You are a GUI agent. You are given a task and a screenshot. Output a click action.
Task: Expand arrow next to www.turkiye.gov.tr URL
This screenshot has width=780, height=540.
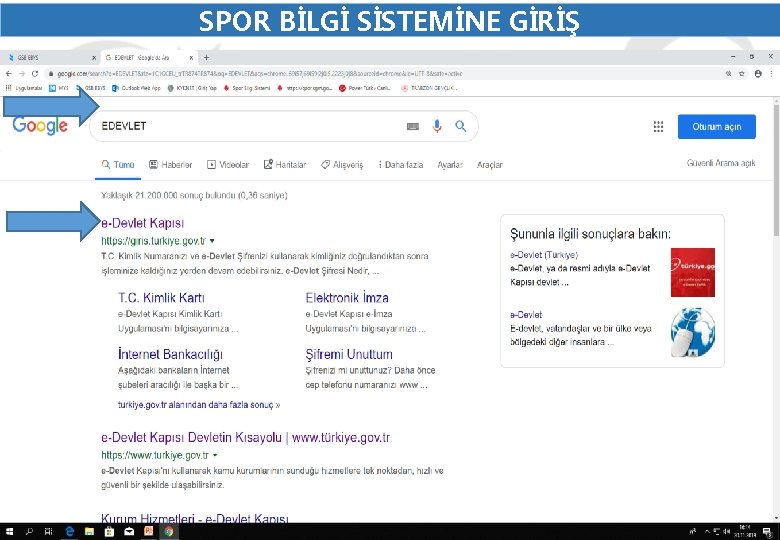[x=215, y=455]
